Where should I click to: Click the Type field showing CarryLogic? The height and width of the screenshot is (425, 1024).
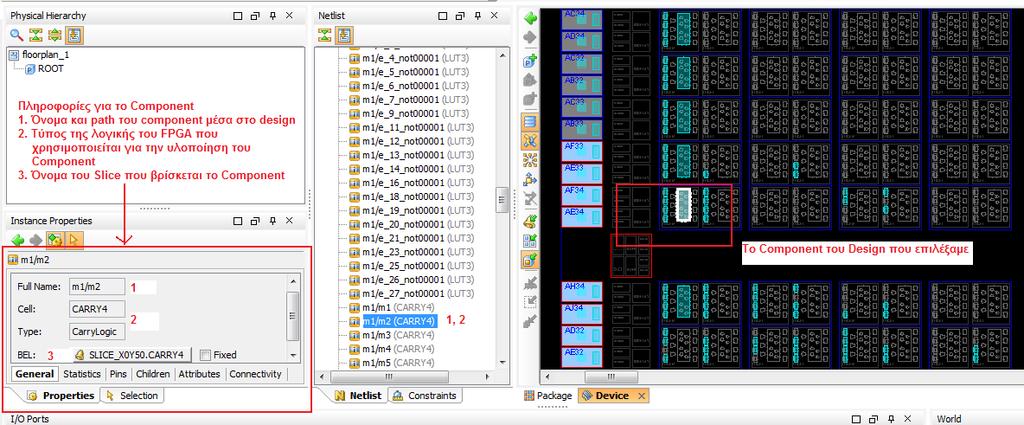[x=97, y=331]
